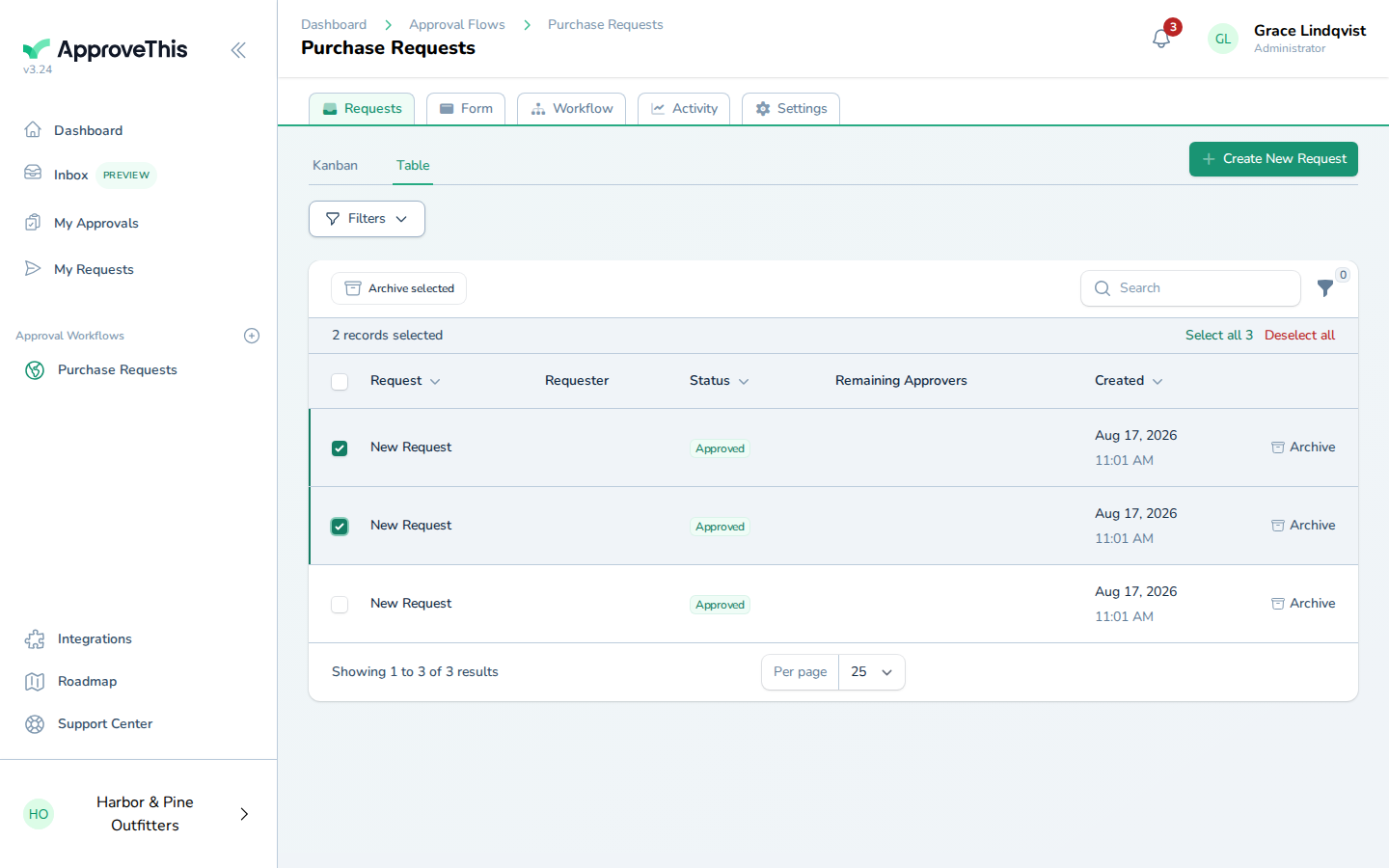Click the Requester column header
Viewport: 1389px width, 868px height.
click(x=577, y=381)
